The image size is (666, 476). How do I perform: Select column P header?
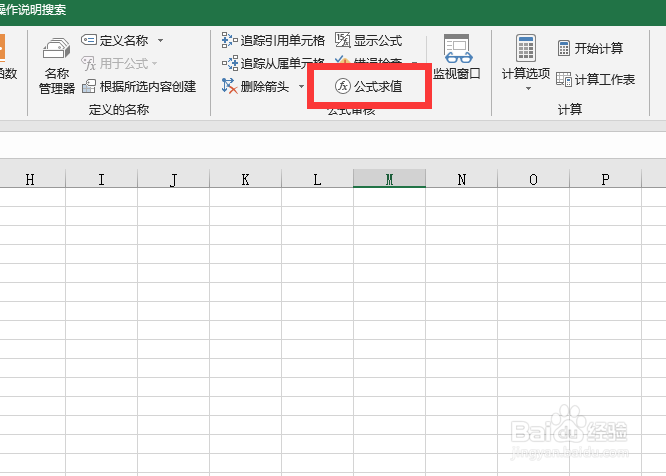click(605, 179)
